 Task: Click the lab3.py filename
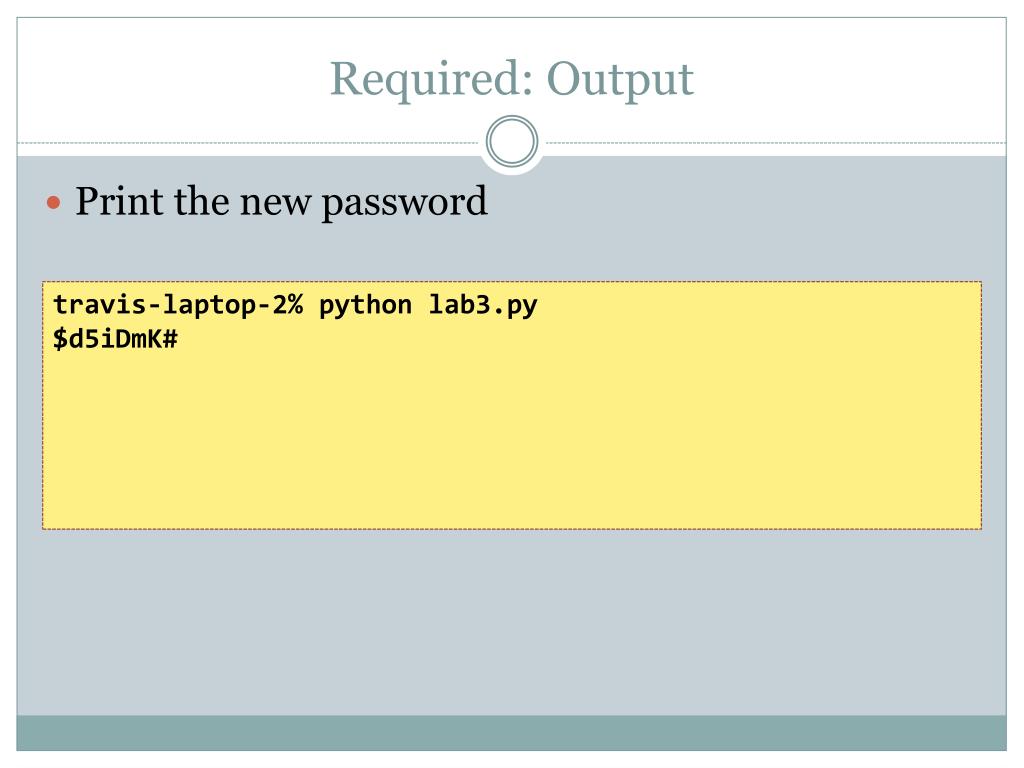[x=483, y=305]
